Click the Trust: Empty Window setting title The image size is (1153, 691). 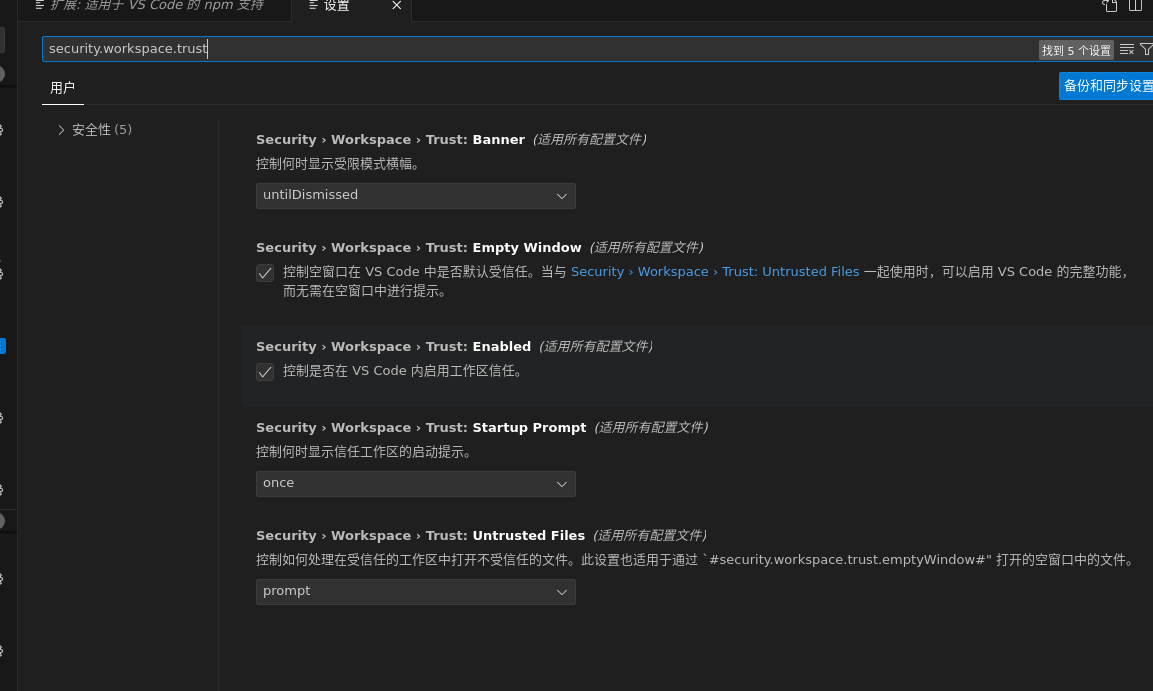418,248
